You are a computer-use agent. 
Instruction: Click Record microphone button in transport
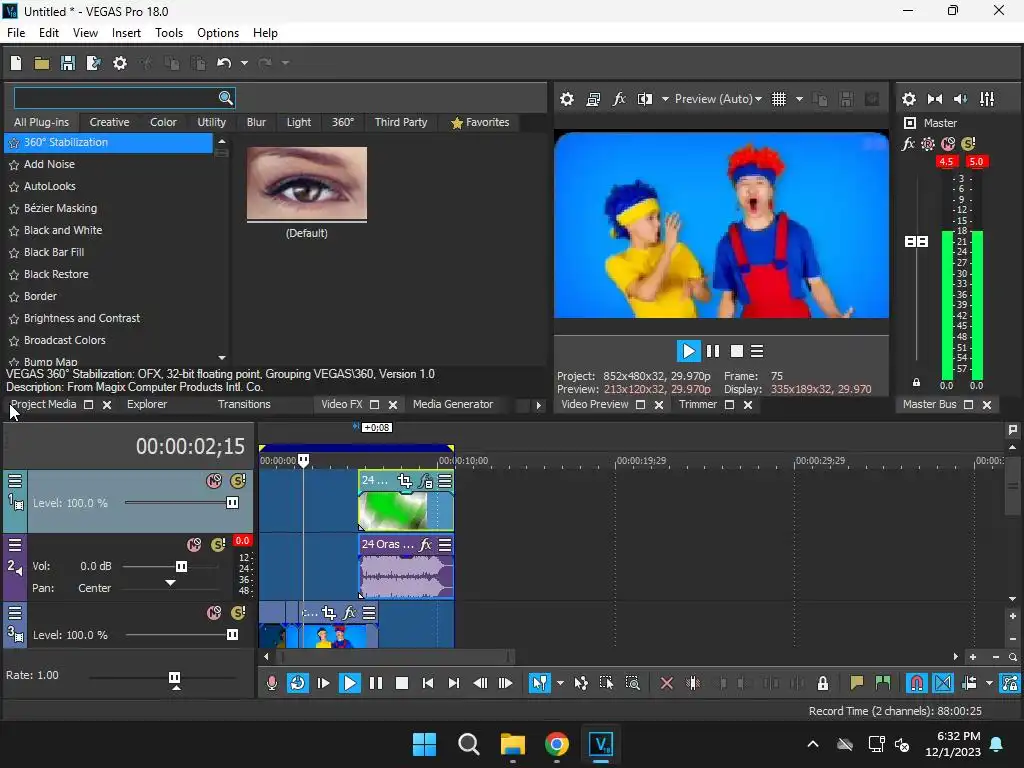tap(272, 683)
